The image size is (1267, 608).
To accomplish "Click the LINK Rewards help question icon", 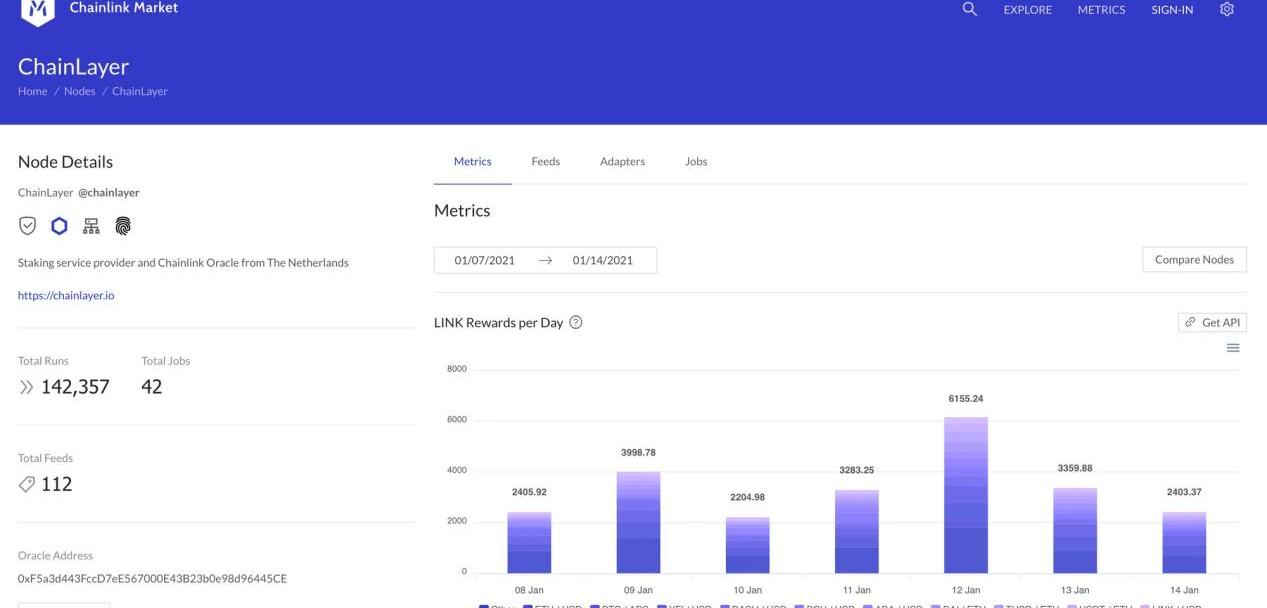I will pyautogui.click(x=576, y=322).
